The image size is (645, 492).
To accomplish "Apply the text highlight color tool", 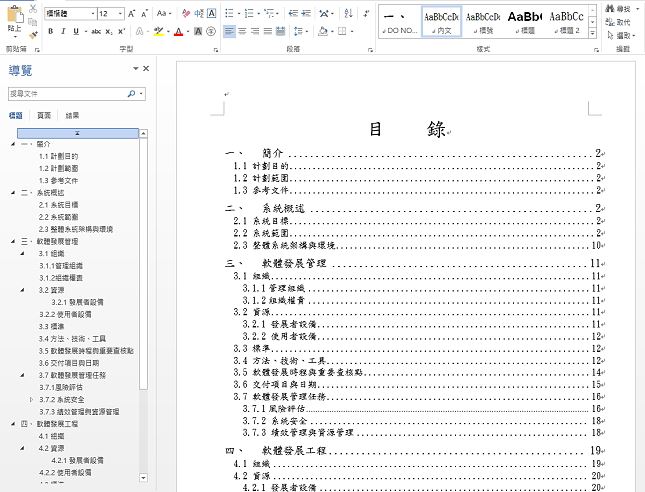I will (x=158, y=32).
